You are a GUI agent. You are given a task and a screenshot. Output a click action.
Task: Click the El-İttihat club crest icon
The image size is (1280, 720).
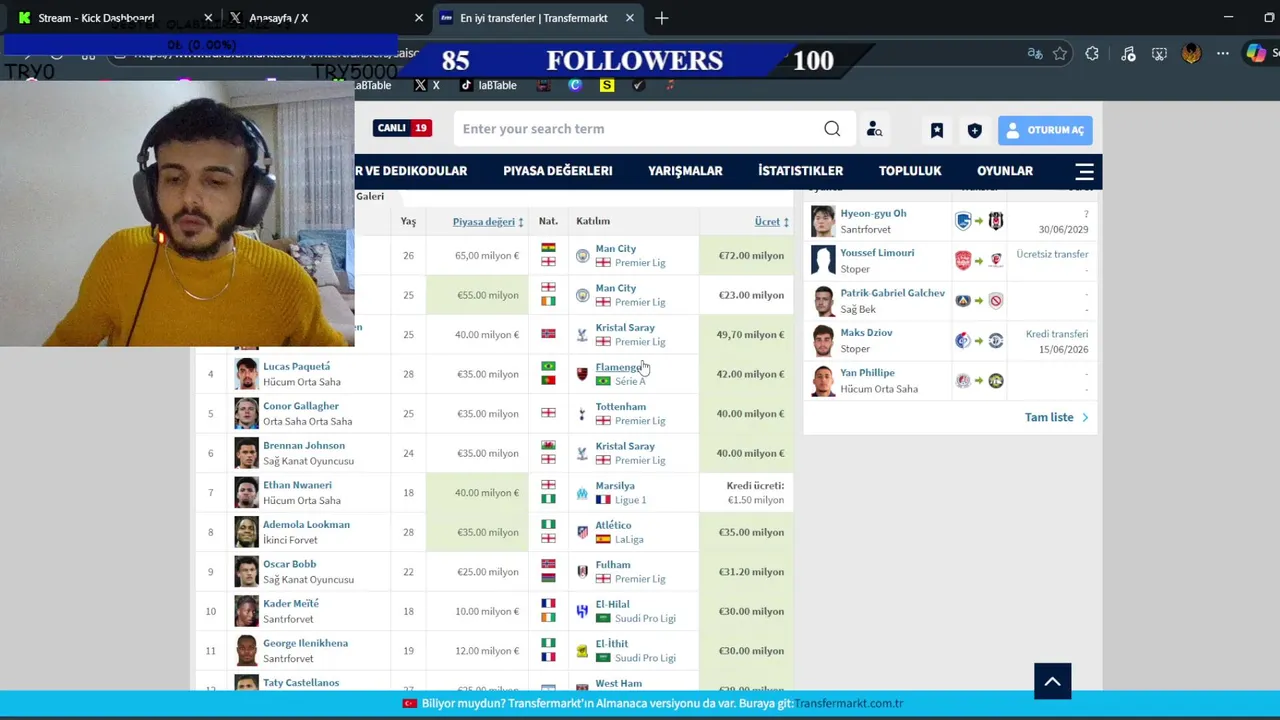click(582, 651)
